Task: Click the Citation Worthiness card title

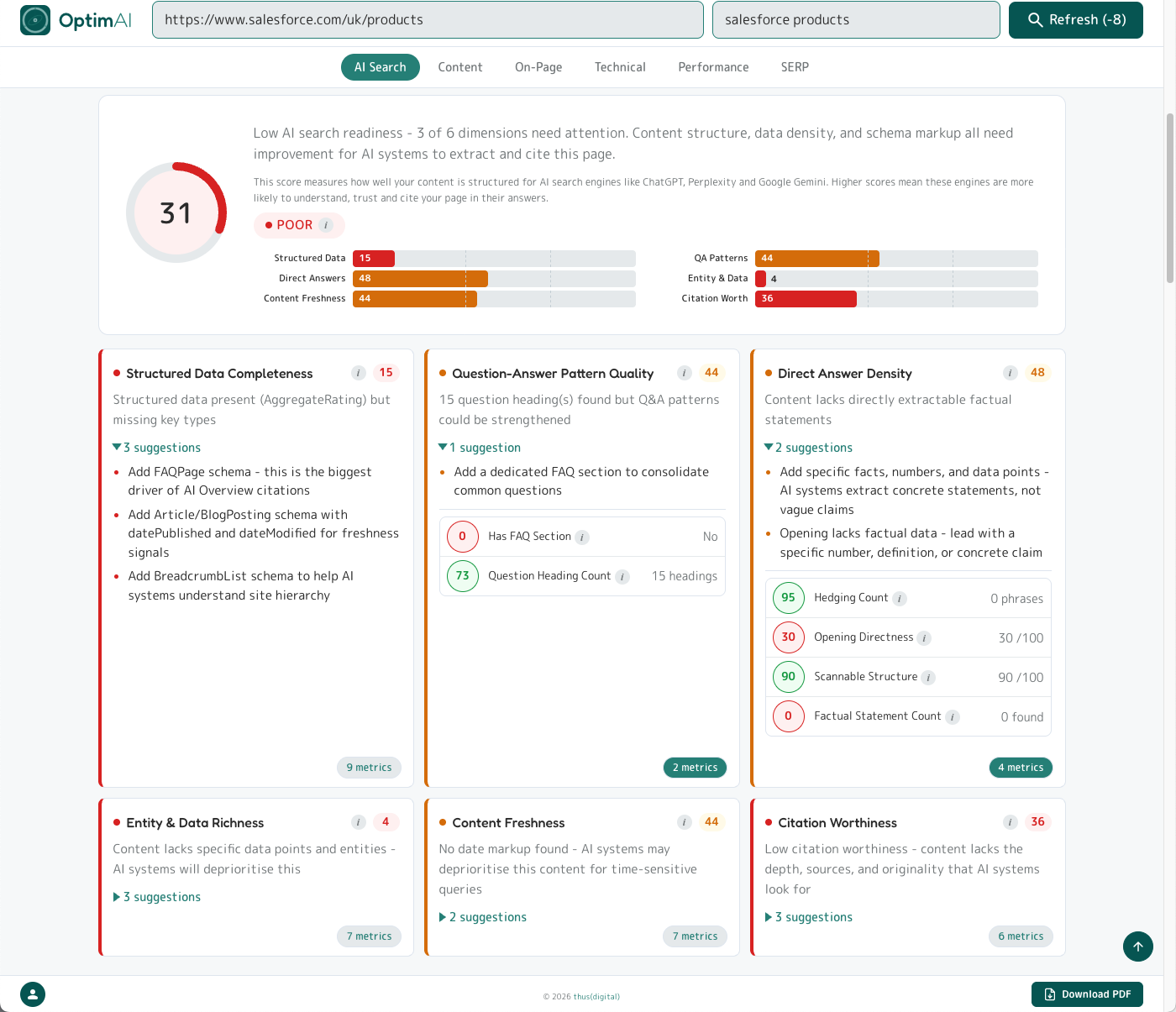Action: tap(837, 823)
